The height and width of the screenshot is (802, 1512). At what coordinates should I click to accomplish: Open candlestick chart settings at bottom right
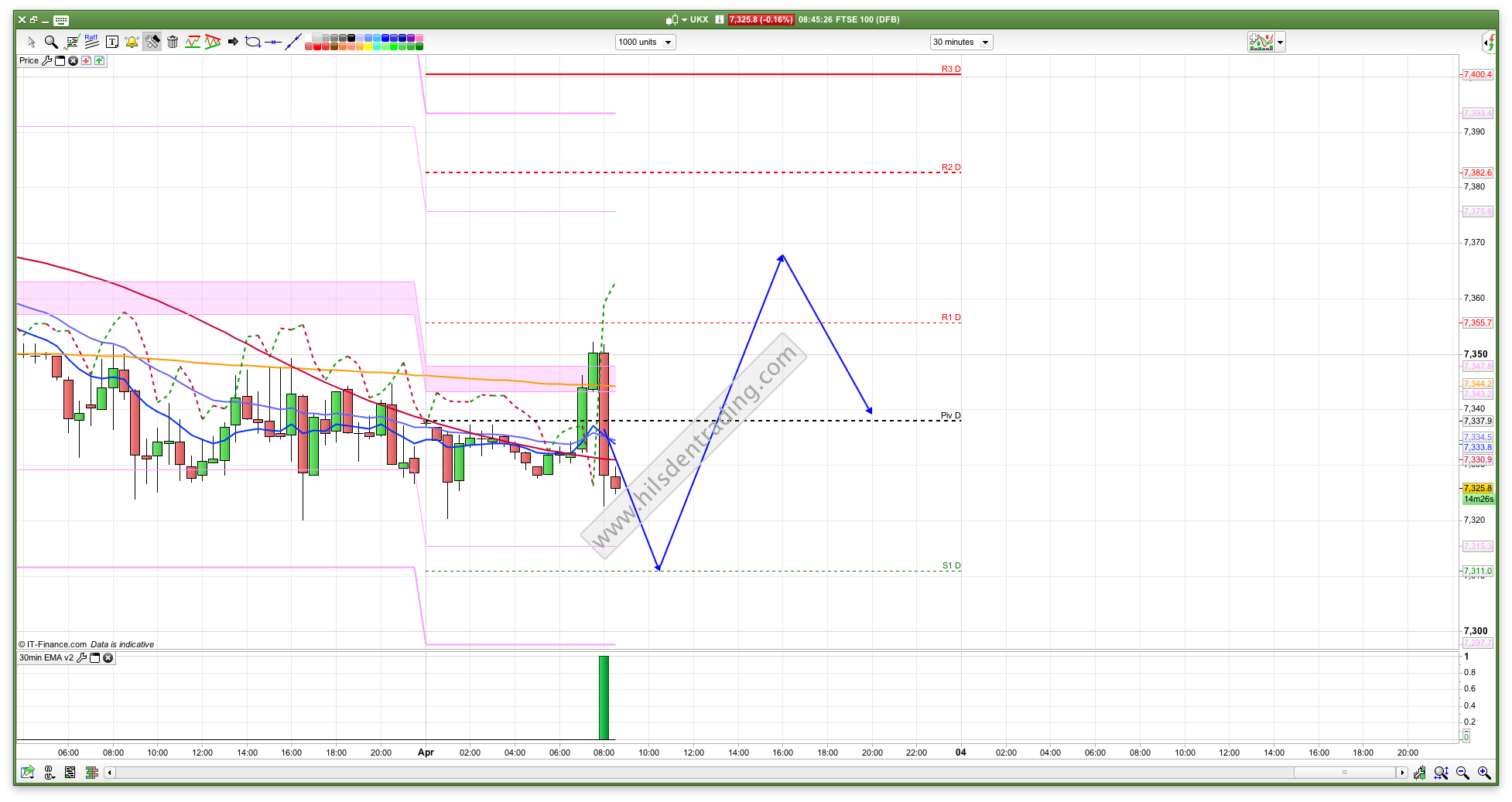1419,773
